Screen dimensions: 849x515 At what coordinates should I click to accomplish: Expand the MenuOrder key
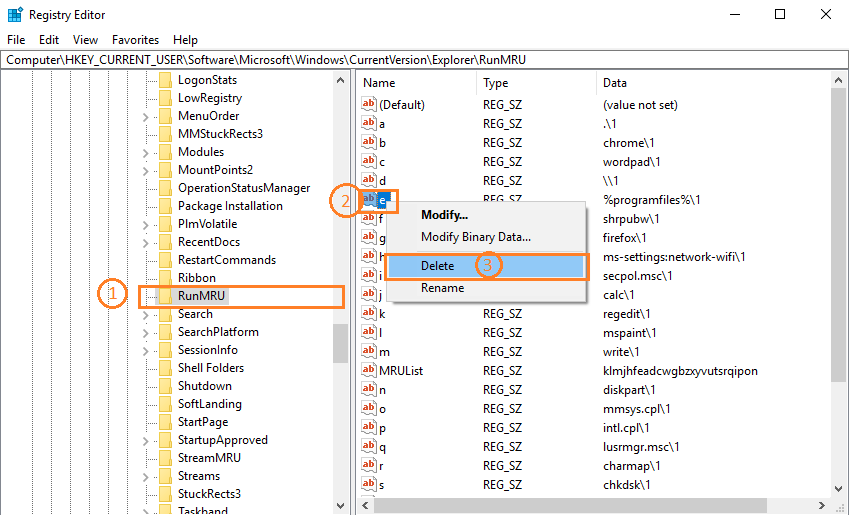point(146,116)
